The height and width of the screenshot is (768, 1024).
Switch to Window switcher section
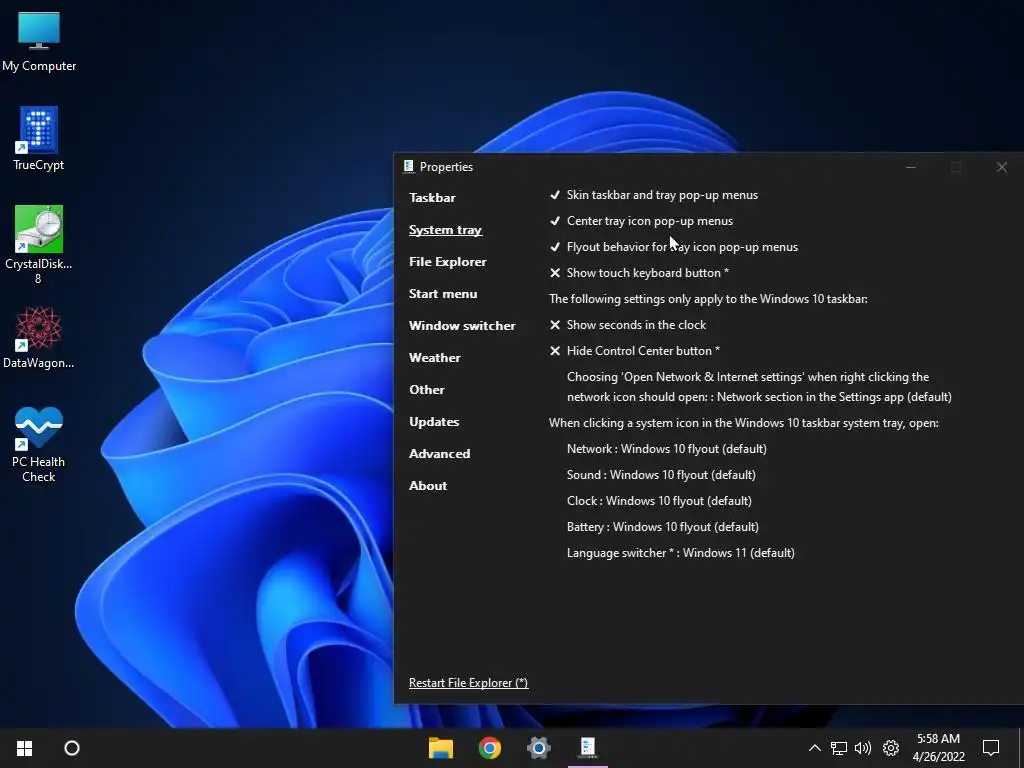(x=462, y=326)
